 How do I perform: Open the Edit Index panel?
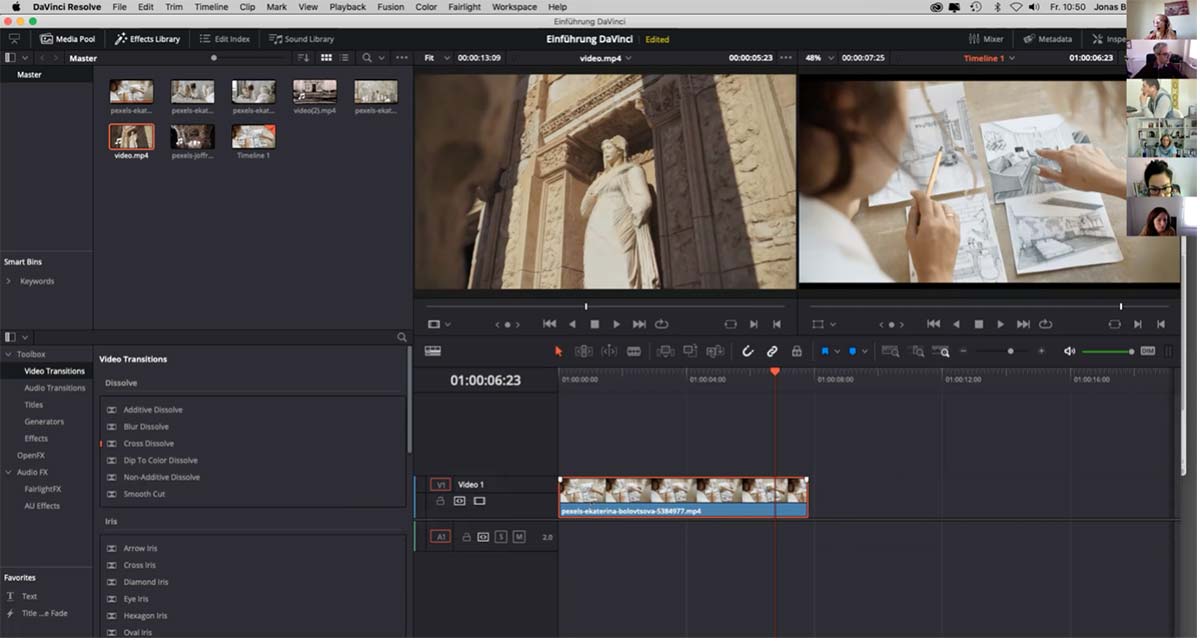click(x=224, y=39)
